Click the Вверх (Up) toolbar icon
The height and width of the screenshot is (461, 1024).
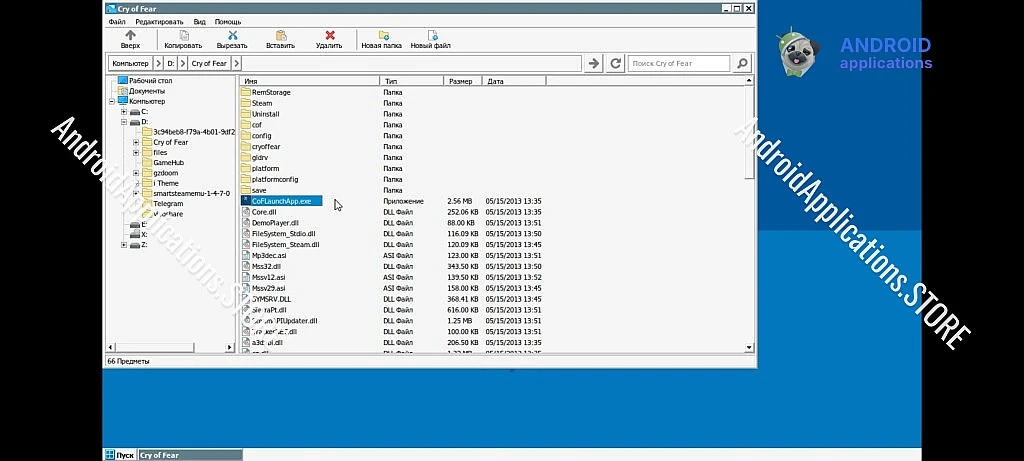pyautogui.click(x=130, y=35)
